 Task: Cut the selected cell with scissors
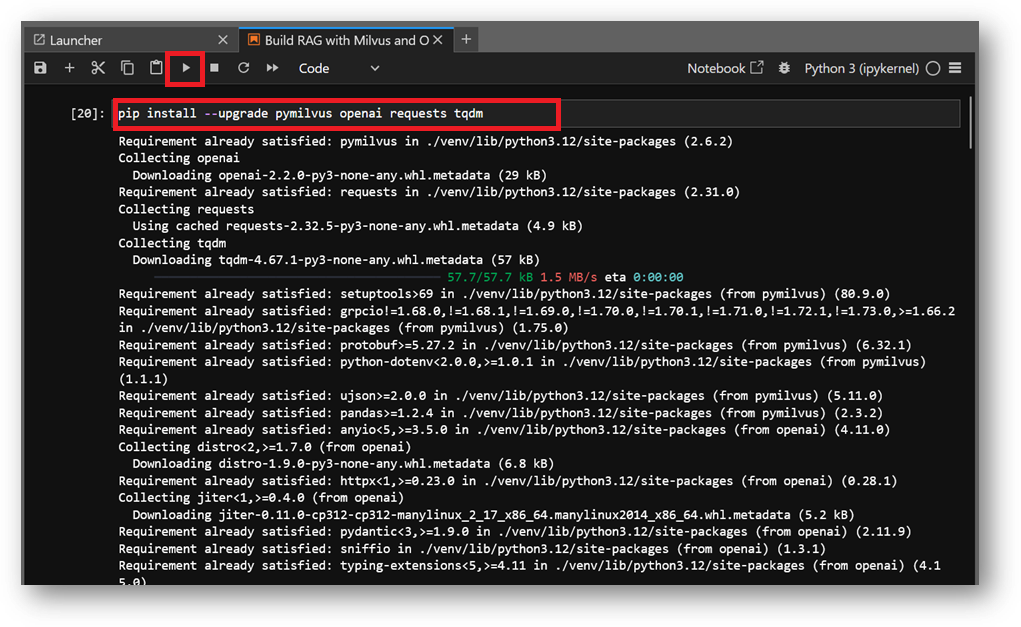(98, 68)
